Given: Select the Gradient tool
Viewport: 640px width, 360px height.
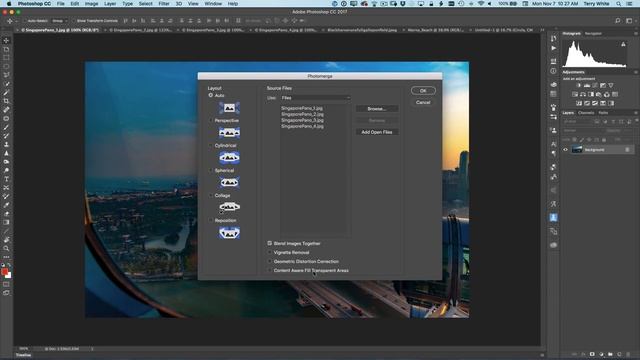Looking at the screenshot, I should click(x=6, y=222).
